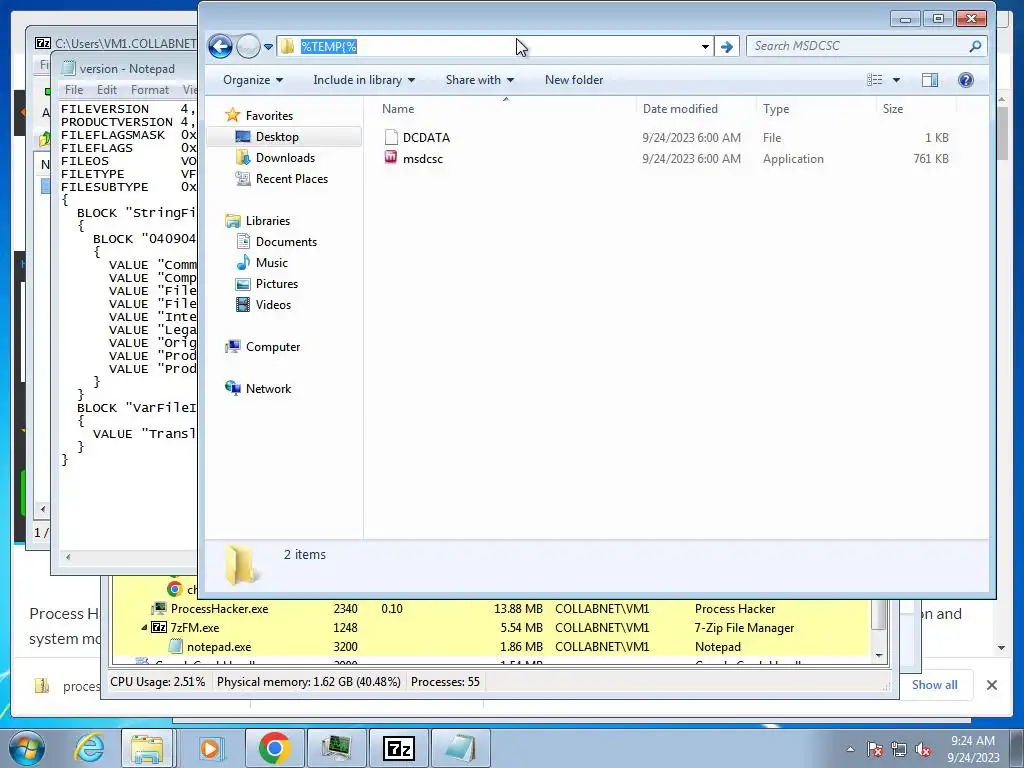Expand the address bar history dropdown
Screen dimensions: 1024x768
705,46
